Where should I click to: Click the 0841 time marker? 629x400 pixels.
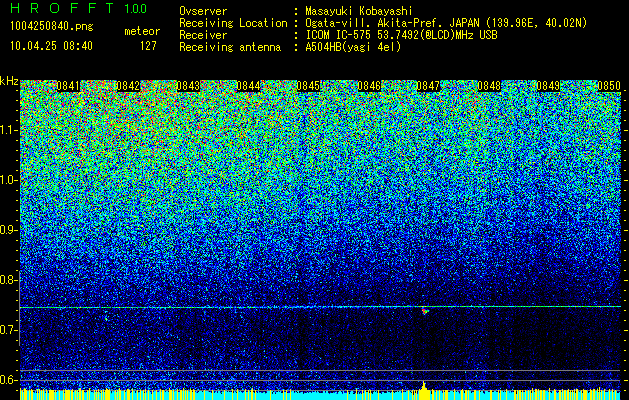click(x=68, y=86)
